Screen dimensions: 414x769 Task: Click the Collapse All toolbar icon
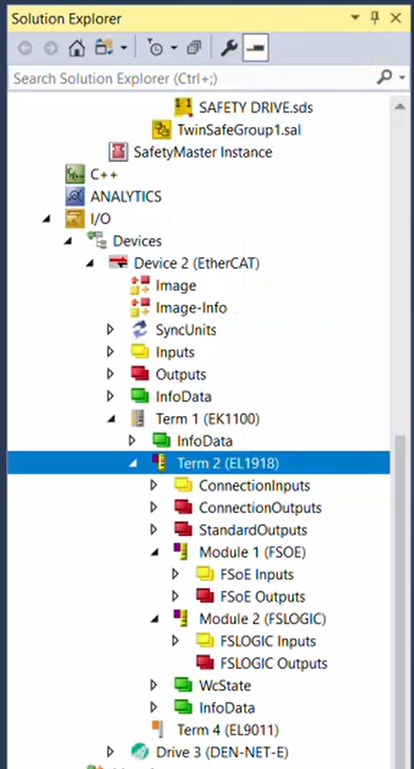(194, 48)
